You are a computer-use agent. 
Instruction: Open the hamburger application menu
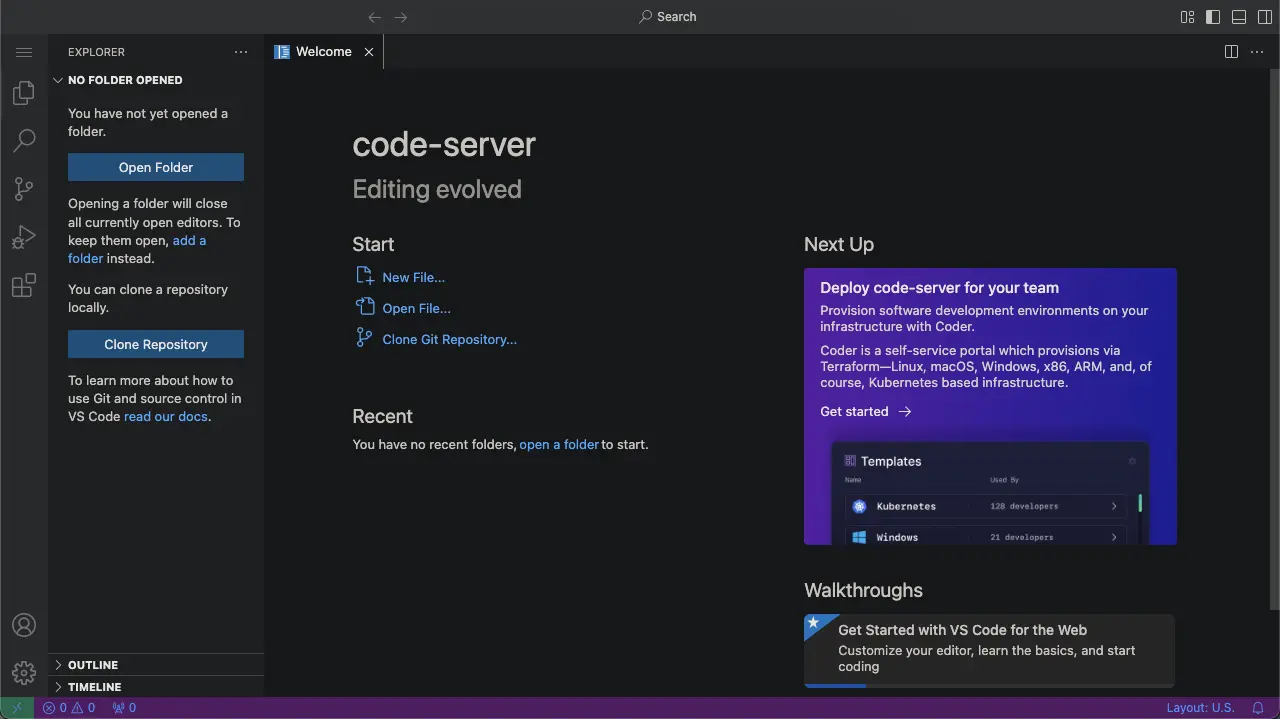pyautogui.click(x=24, y=51)
